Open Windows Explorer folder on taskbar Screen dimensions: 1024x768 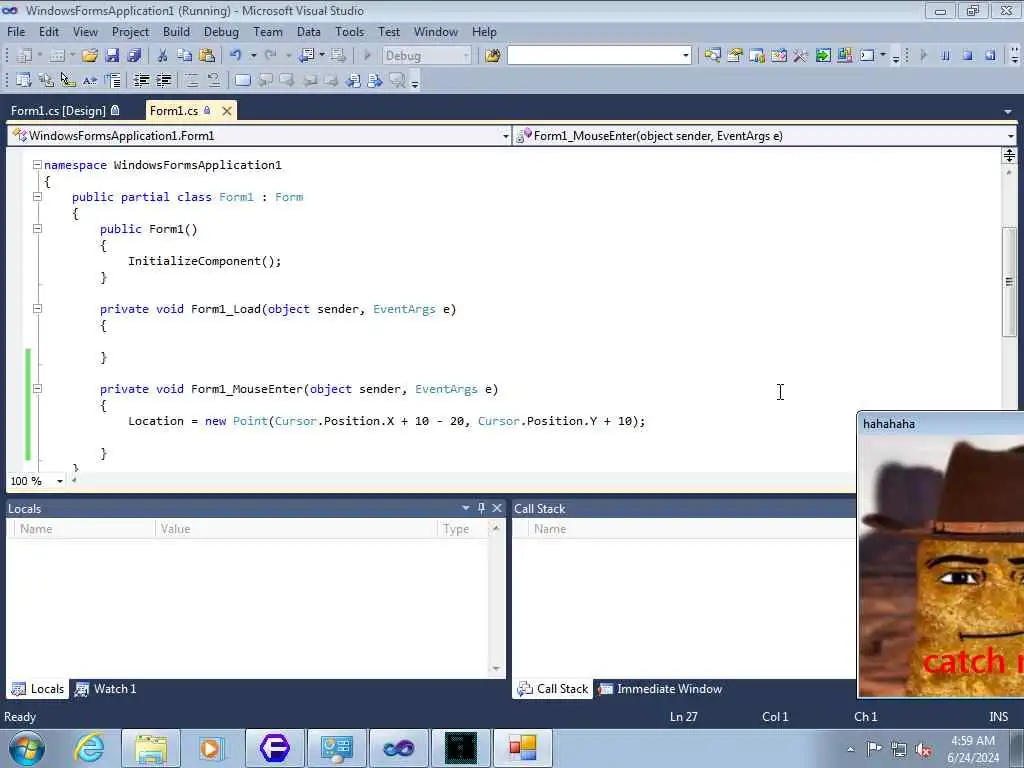151,748
